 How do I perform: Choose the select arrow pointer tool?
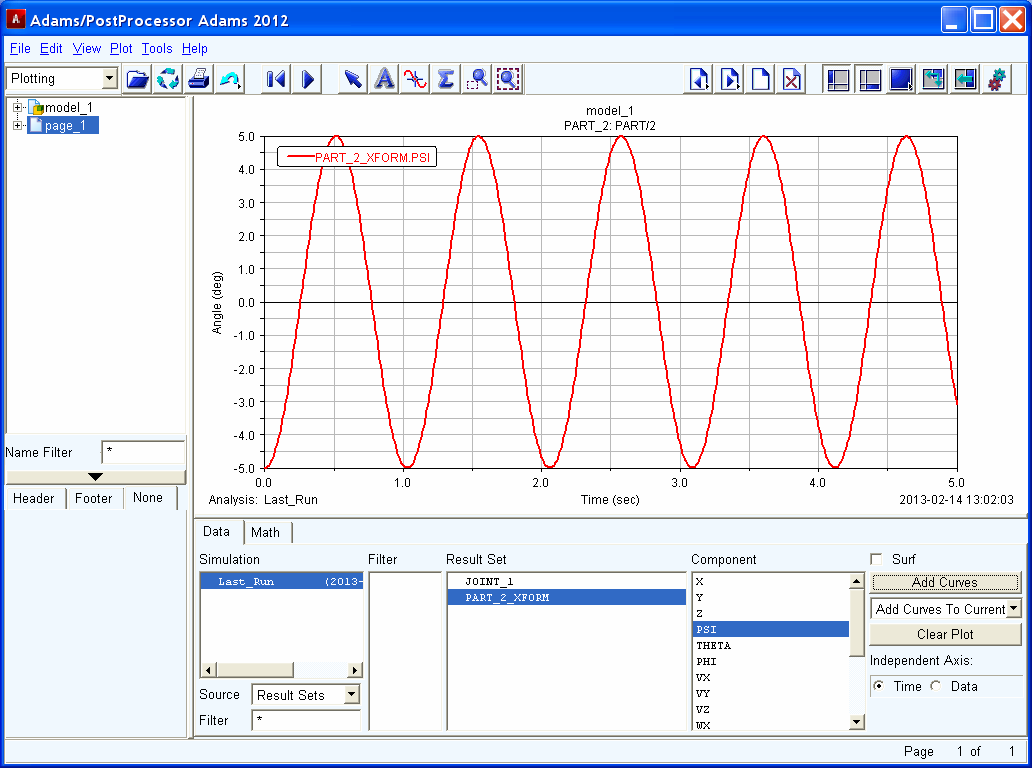coord(353,80)
